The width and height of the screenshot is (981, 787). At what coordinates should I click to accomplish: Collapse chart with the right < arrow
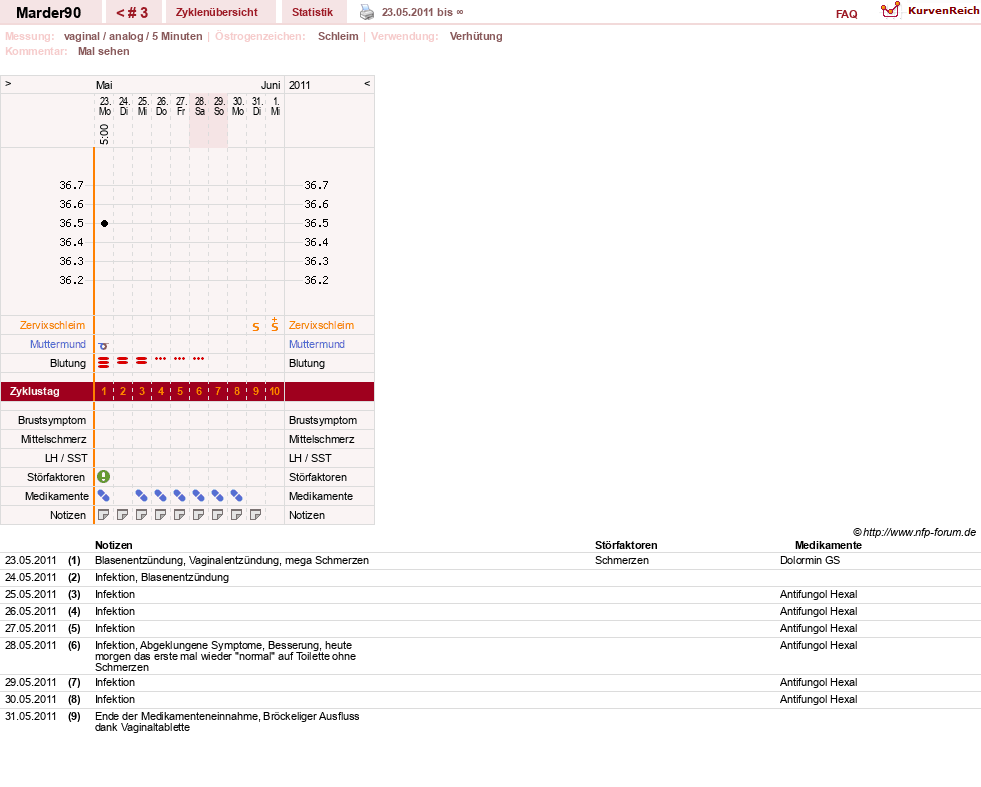(367, 83)
